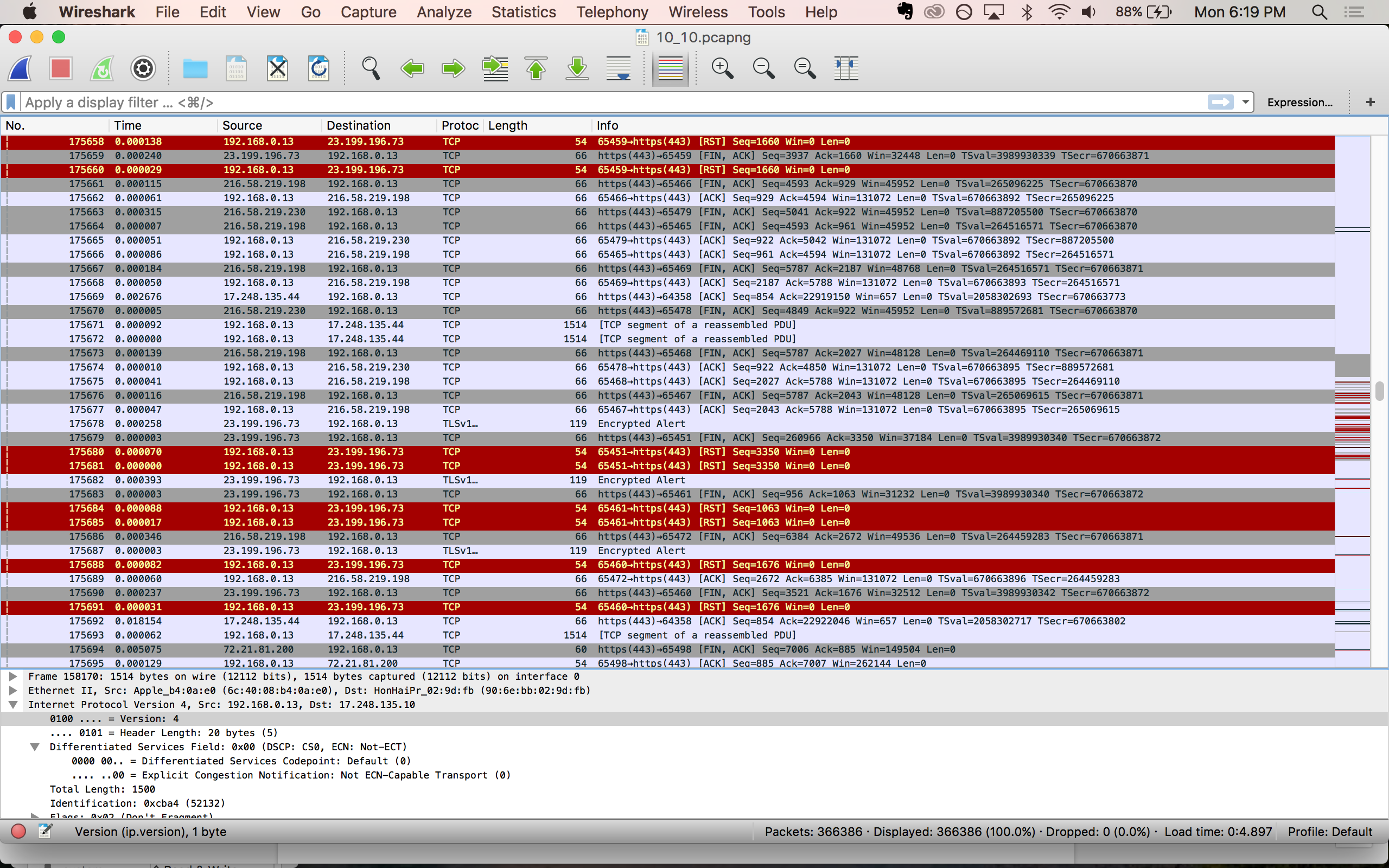Expand the Frame 158170 details row
The height and width of the screenshot is (868, 1389).
pos(12,676)
